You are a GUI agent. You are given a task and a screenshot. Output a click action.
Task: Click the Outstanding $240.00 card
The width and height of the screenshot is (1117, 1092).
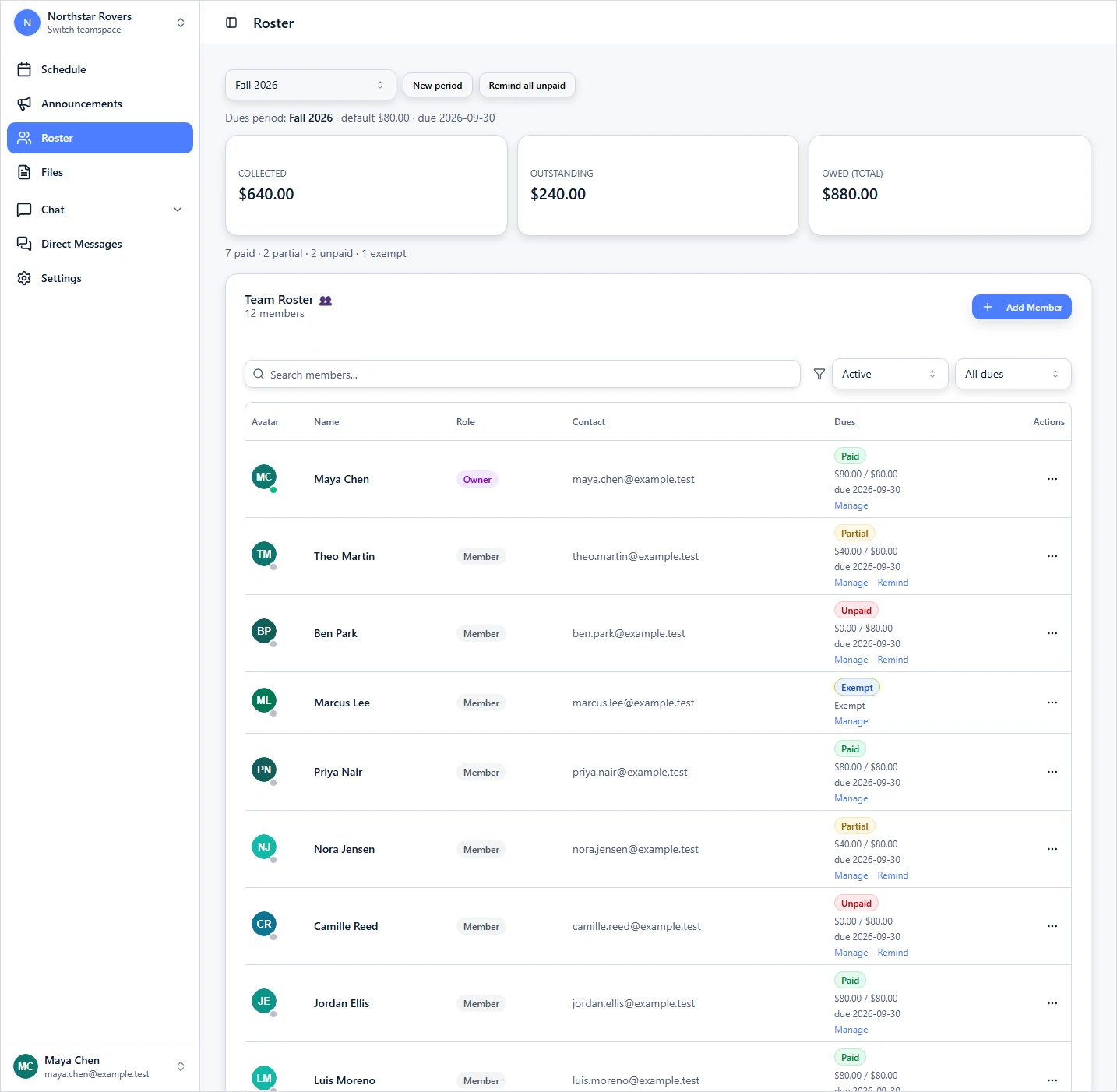click(x=658, y=185)
